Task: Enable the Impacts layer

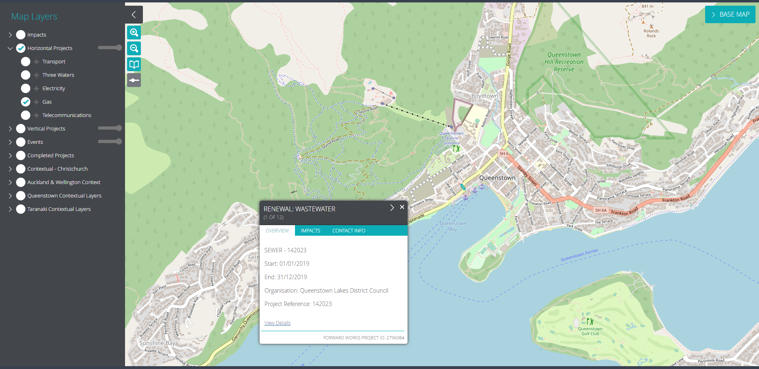Action: [x=20, y=35]
